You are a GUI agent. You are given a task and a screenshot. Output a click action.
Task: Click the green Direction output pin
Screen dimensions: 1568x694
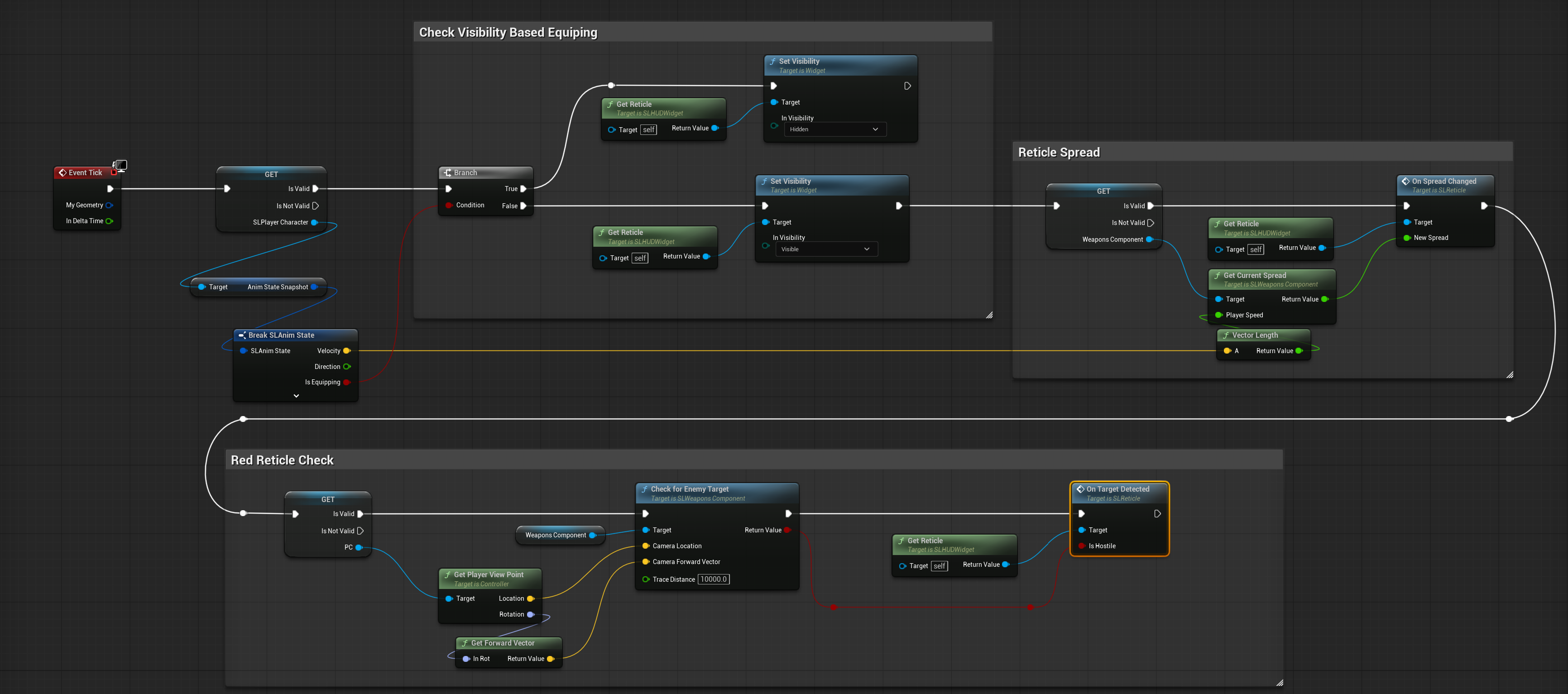click(x=347, y=367)
